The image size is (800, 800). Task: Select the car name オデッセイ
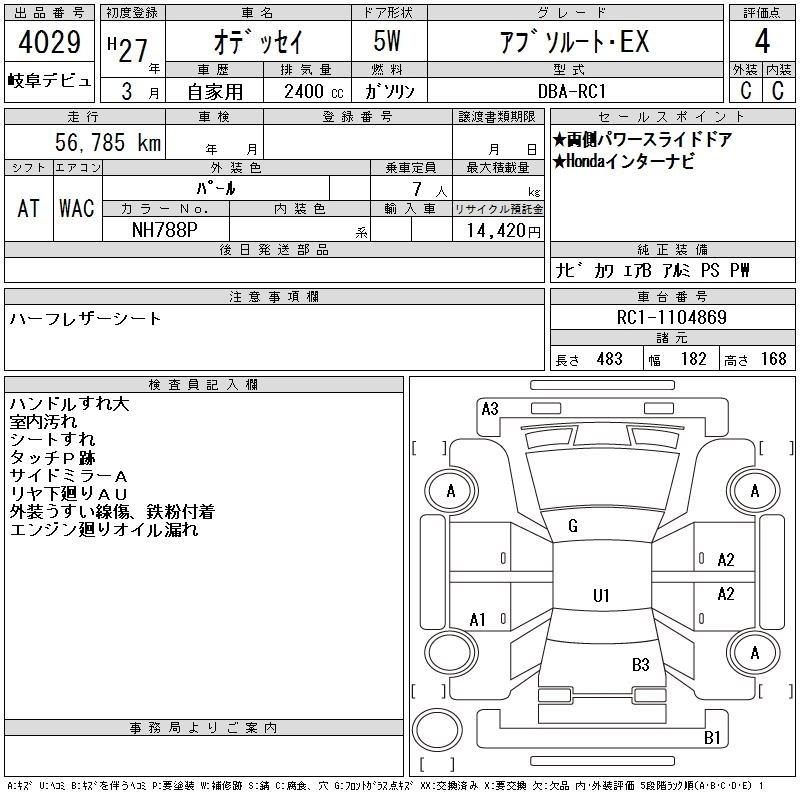coord(258,42)
